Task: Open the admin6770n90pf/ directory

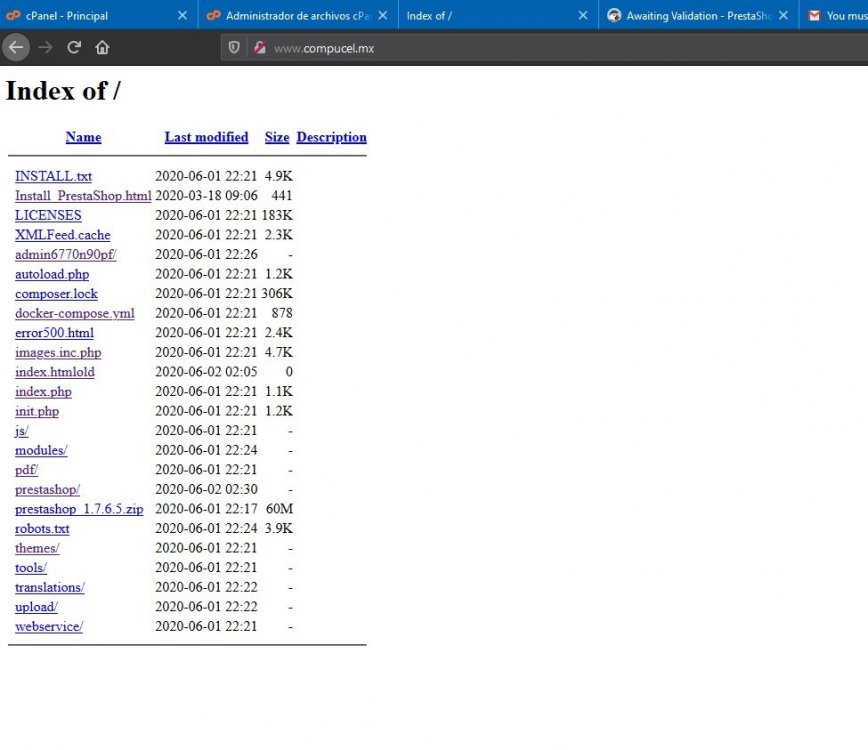Action: [66, 255]
